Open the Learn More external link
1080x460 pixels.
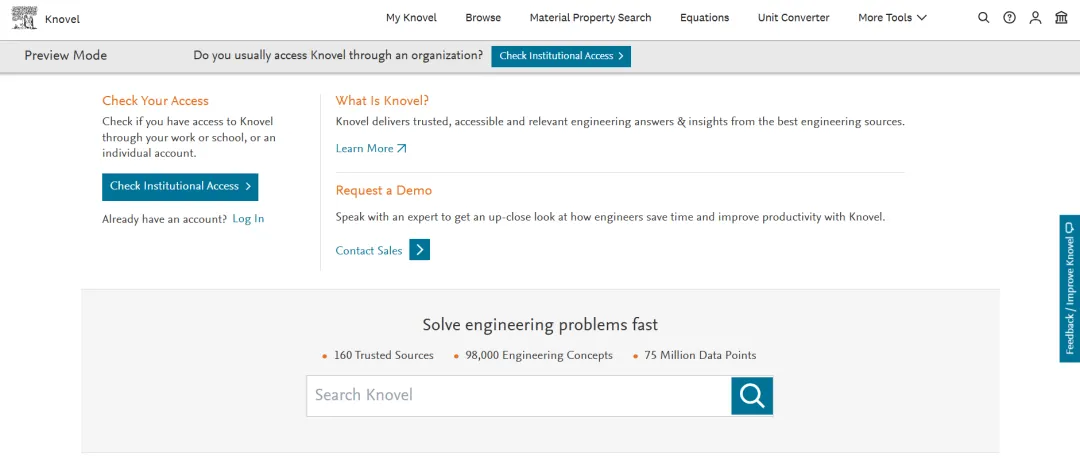pyautogui.click(x=371, y=149)
